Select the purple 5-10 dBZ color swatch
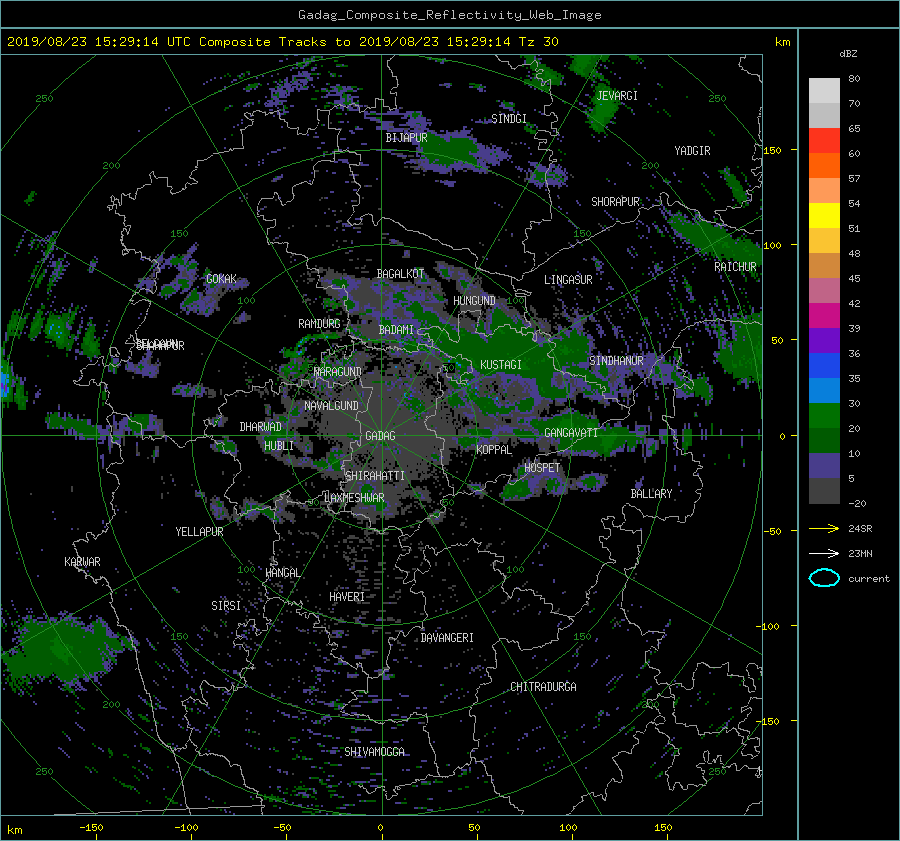 click(824, 466)
